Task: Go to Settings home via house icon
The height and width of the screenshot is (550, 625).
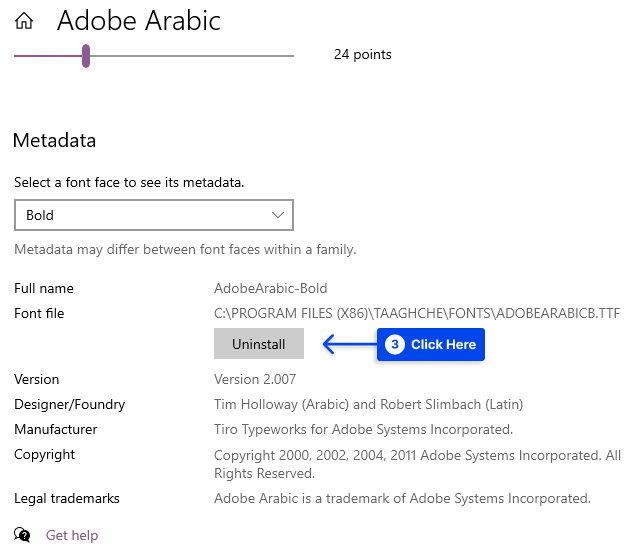Action: (24, 21)
